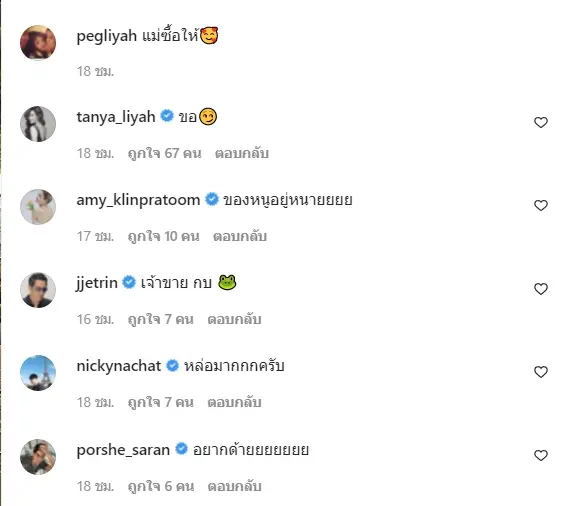
Task: Tap the heart on jjetrin's comment
Action: tap(541, 289)
